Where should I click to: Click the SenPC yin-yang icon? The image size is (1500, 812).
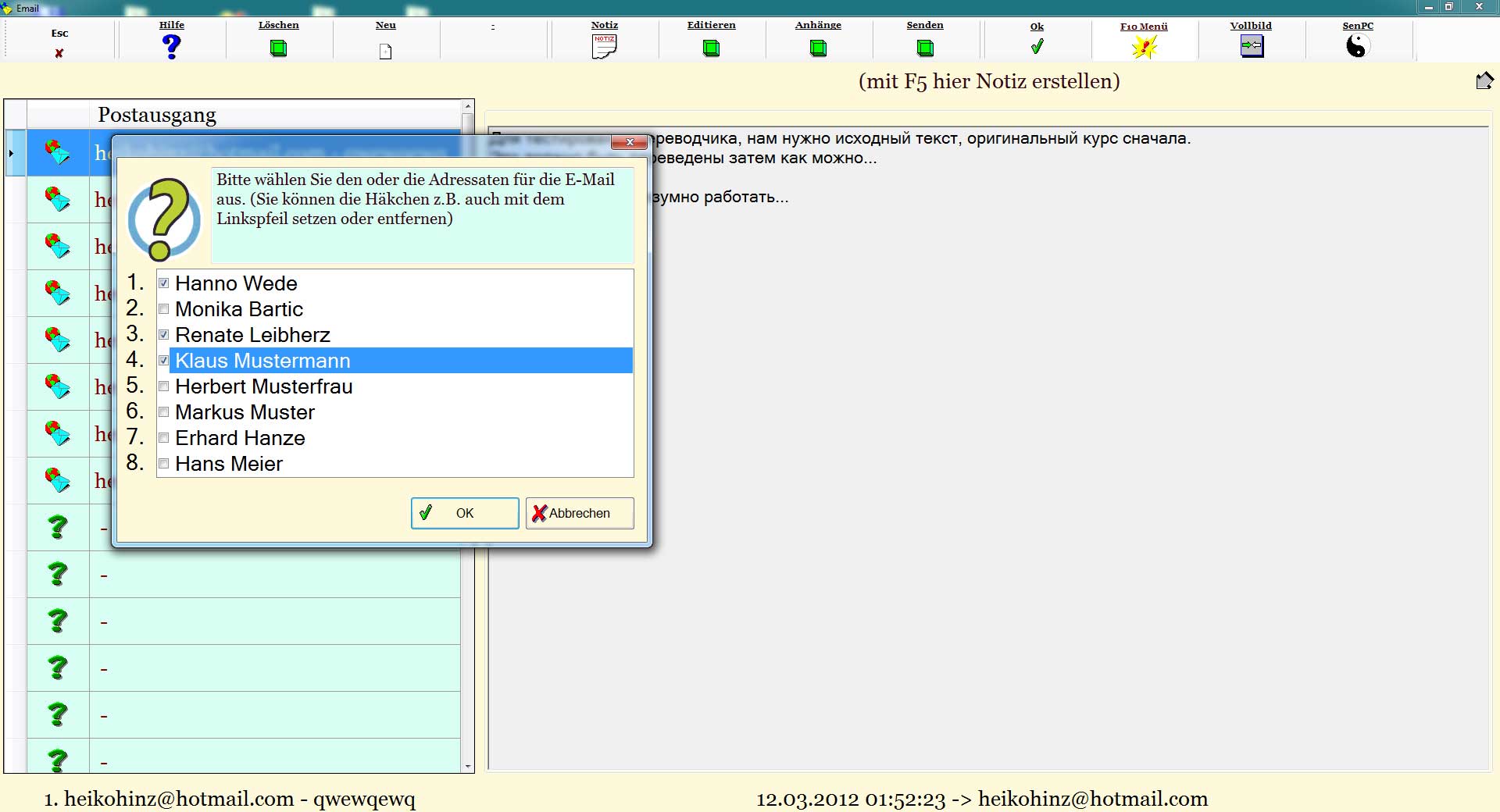pyautogui.click(x=1358, y=47)
